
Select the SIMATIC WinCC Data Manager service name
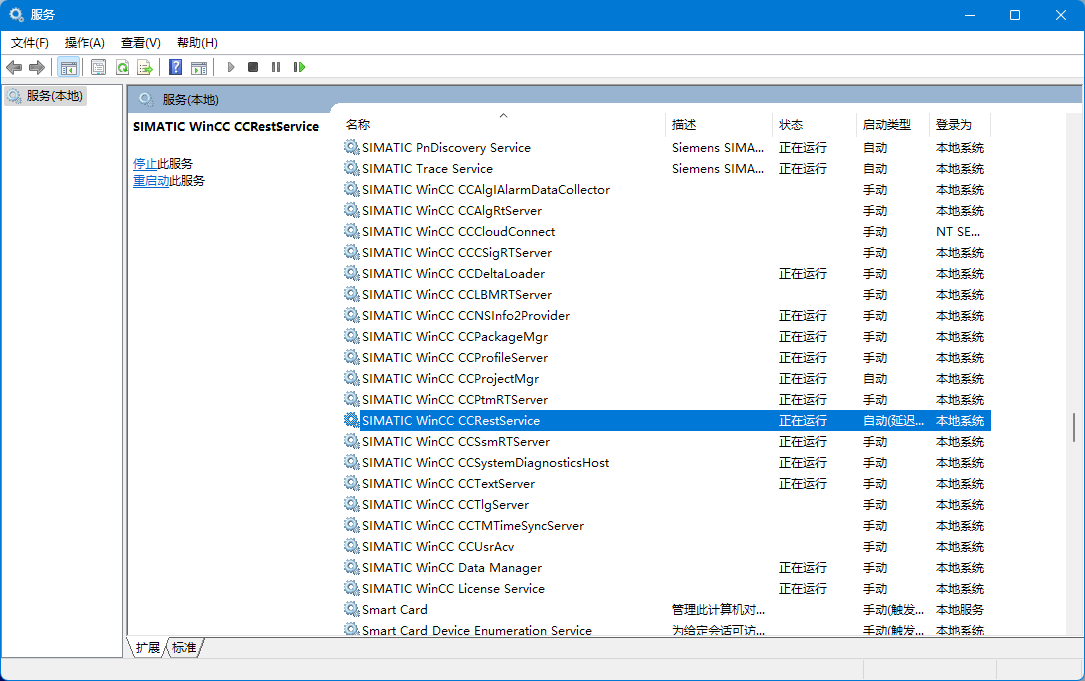tap(452, 568)
